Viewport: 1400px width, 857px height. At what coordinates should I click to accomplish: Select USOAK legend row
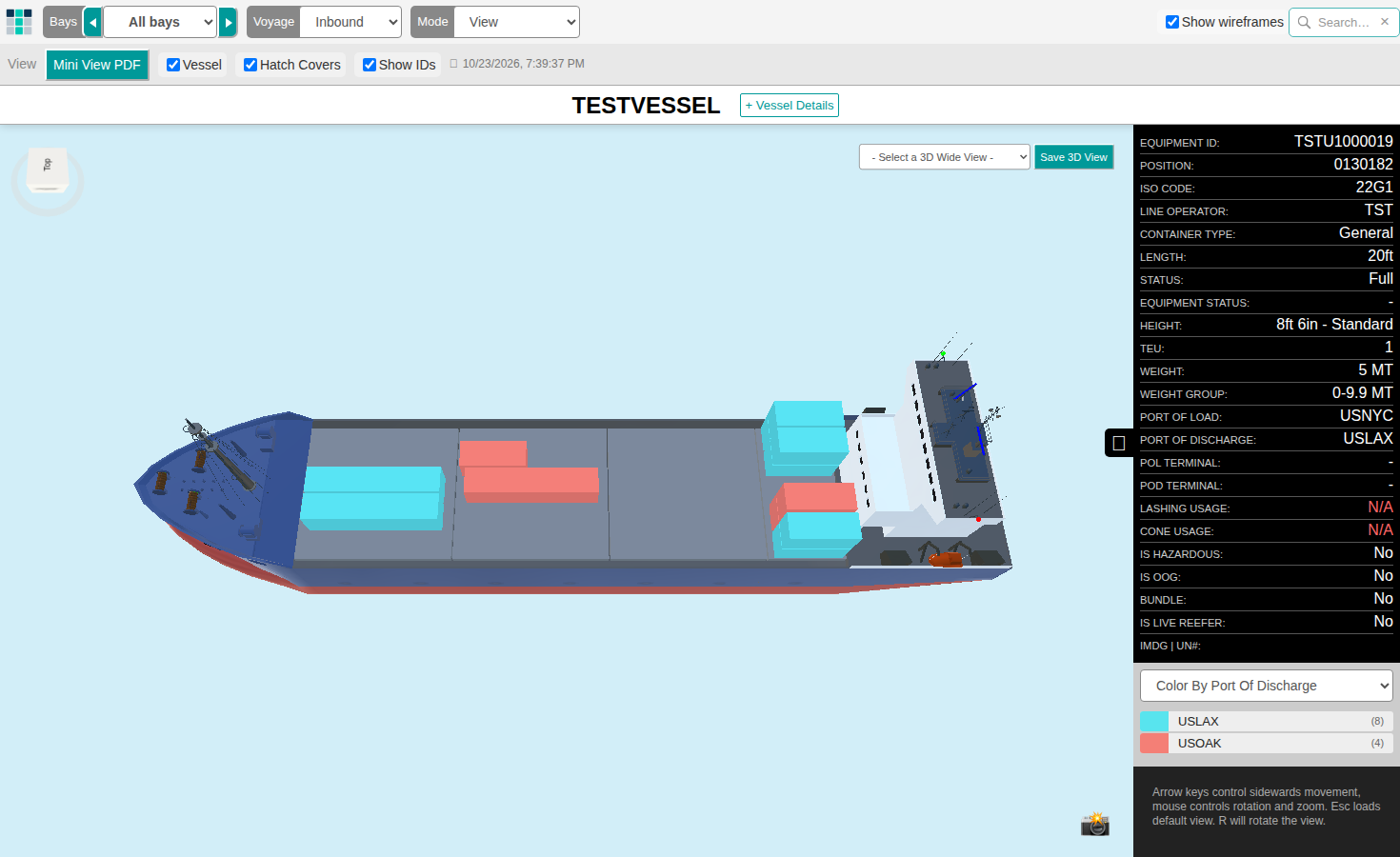pyautogui.click(x=1267, y=743)
